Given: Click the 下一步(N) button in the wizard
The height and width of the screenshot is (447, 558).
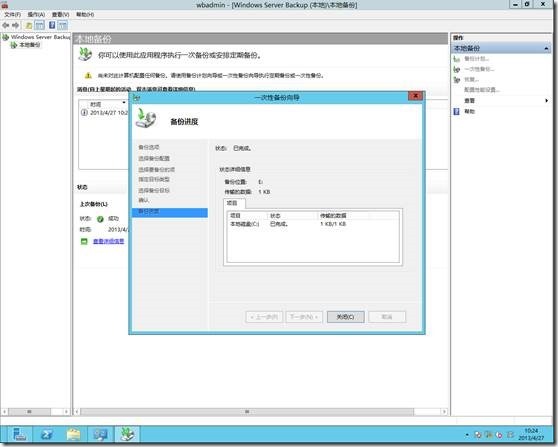Looking at the screenshot, I should click(x=304, y=317).
